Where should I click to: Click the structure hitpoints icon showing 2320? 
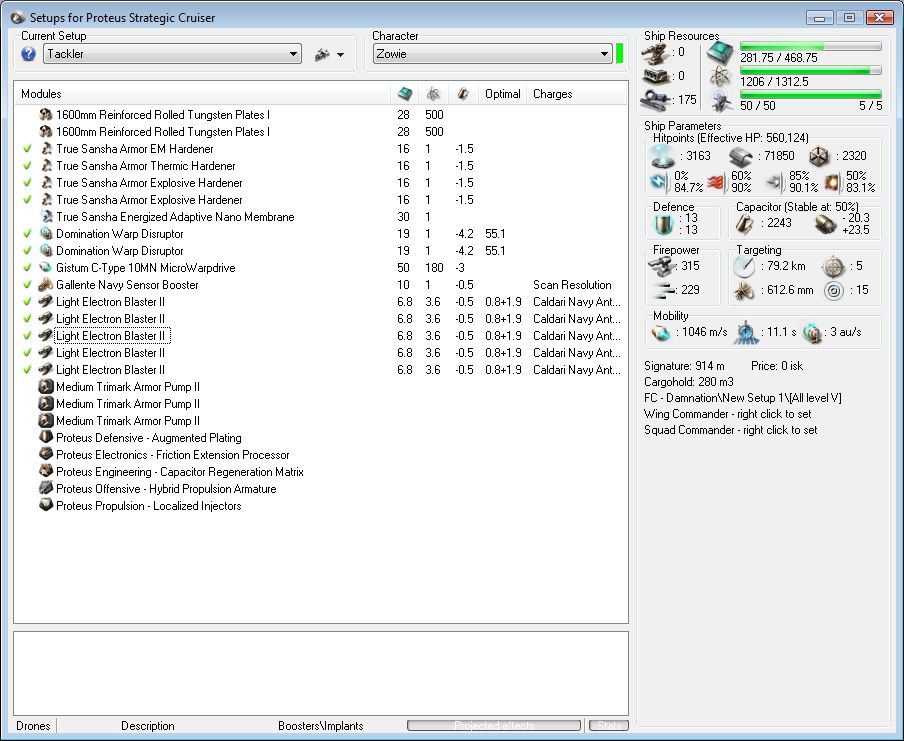[x=819, y=156]
